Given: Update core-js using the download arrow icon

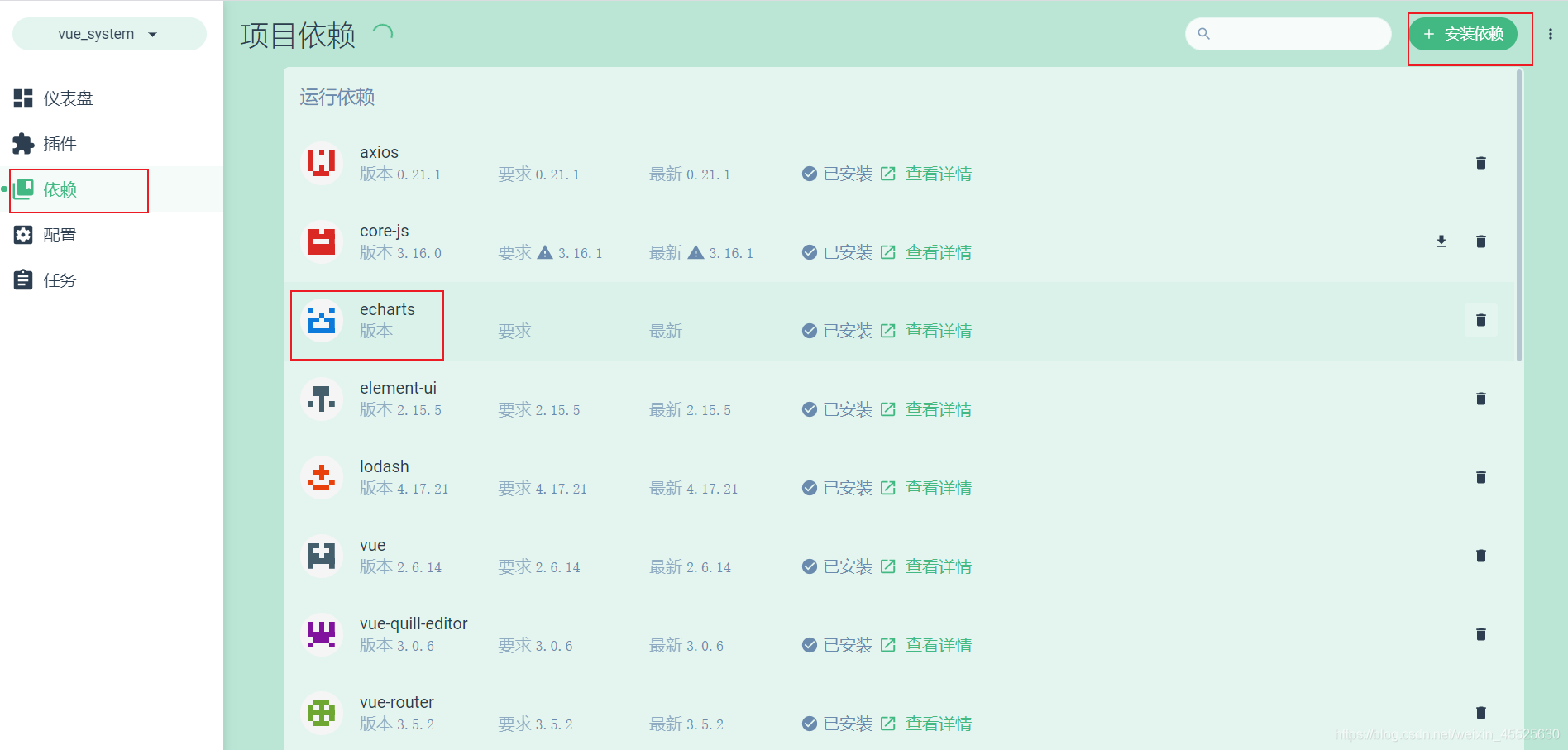Looking at the screenshot, I should point(1441,241).
